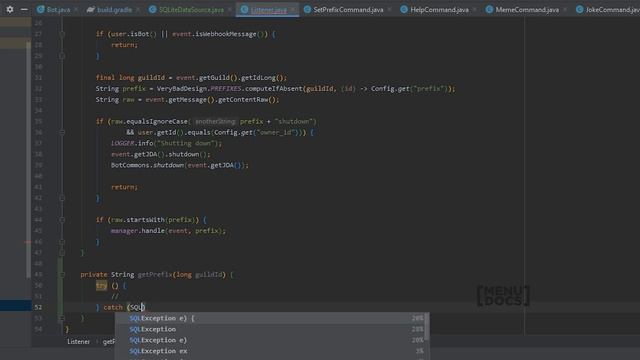640x360 pixels.
Task: Choose plain 'SQLException' completion suggestion
Action: (270, 329)
